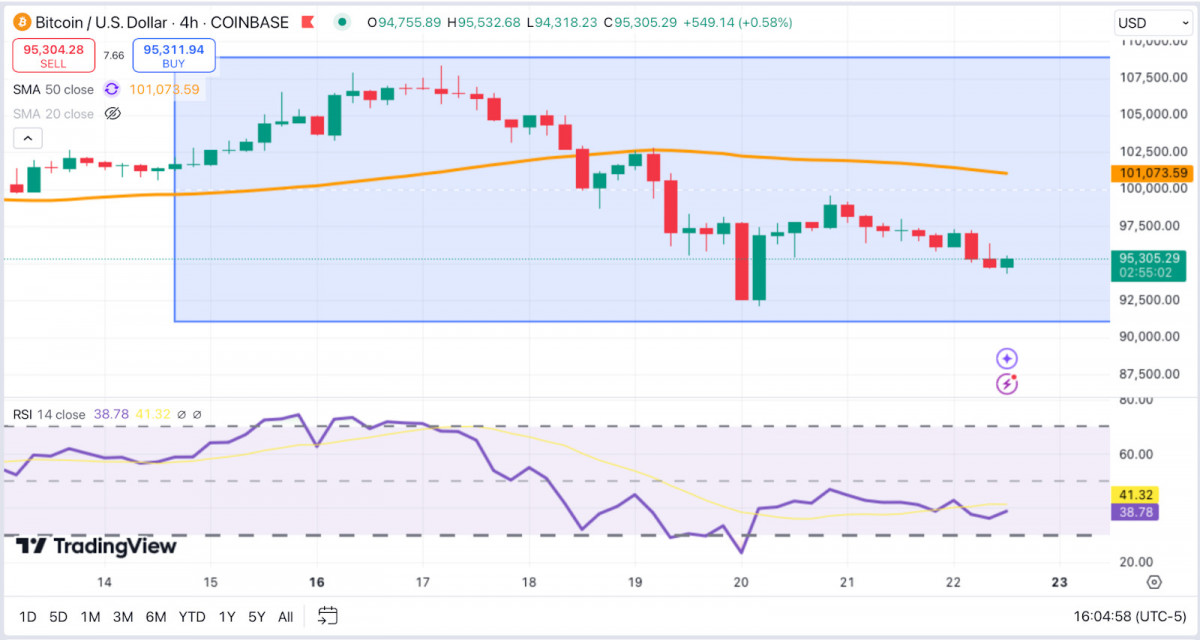Open chart settings gear at bottom right
The width and height of the screenshot is (1200, 640).
[1154, 583]
